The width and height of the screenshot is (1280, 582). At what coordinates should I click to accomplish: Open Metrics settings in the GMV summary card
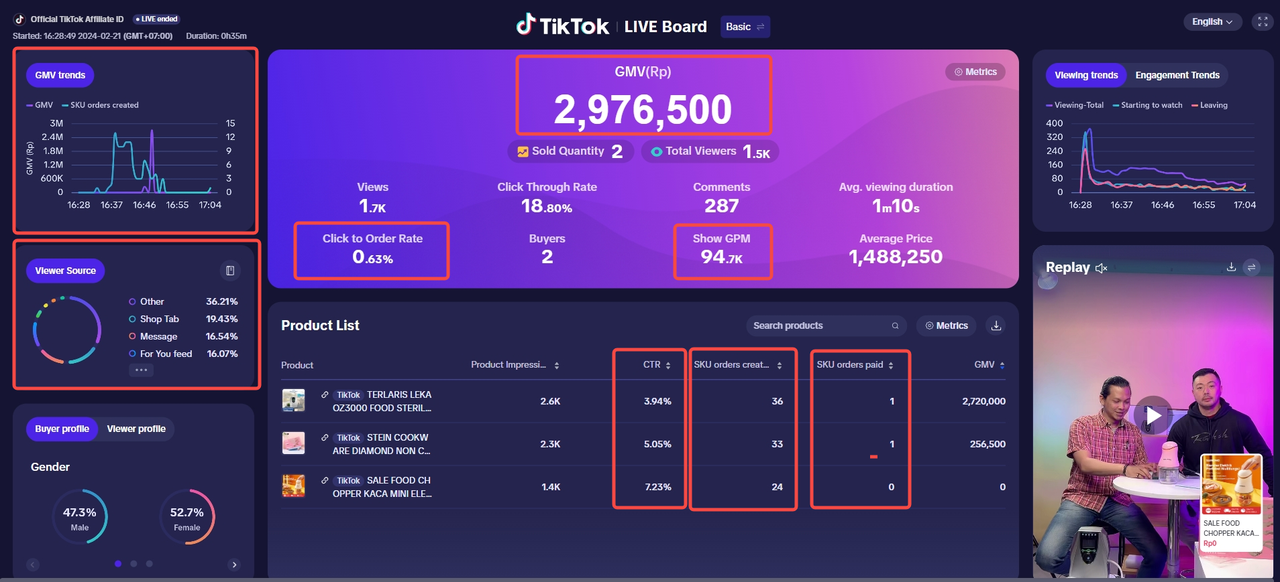coord(975,72)
